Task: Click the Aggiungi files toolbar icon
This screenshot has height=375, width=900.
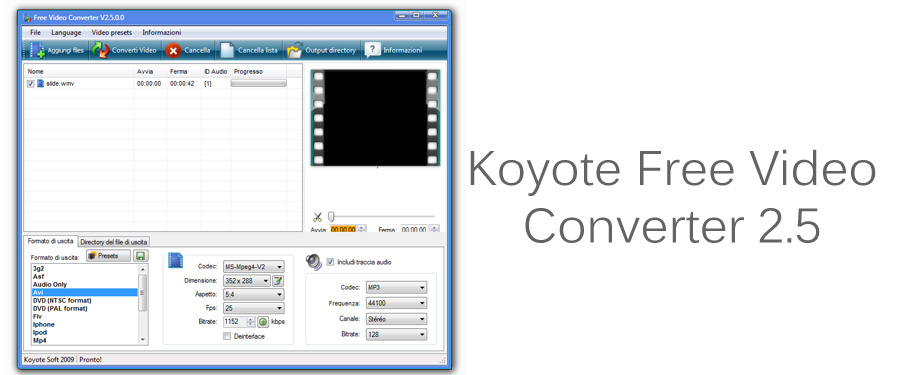Action: pyautogui.click(x=38, y=51)
